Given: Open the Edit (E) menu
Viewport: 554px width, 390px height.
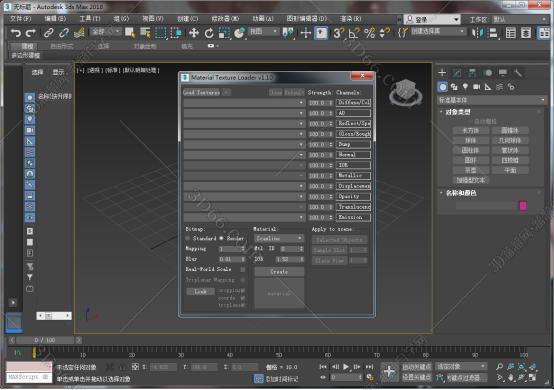Looking at the screenshot, I should (x=55, y=19).
